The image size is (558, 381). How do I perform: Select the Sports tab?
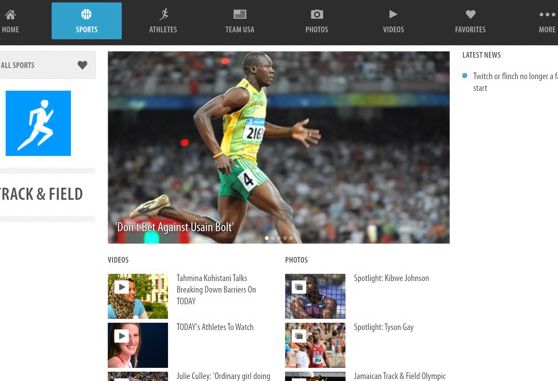click(x=86, y=21)
